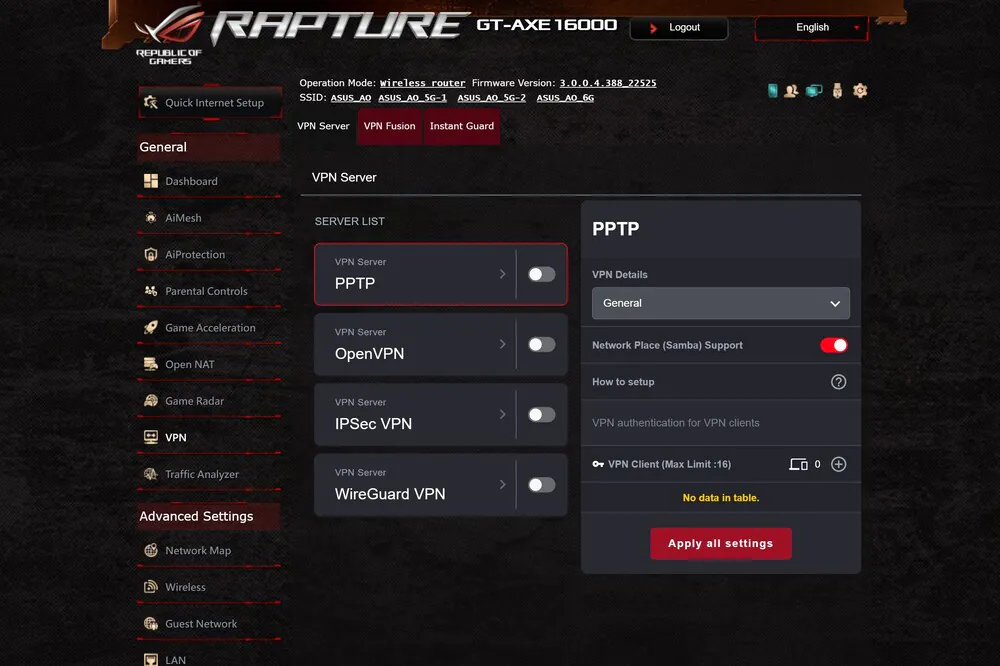Open the English language dropdown

811,27
